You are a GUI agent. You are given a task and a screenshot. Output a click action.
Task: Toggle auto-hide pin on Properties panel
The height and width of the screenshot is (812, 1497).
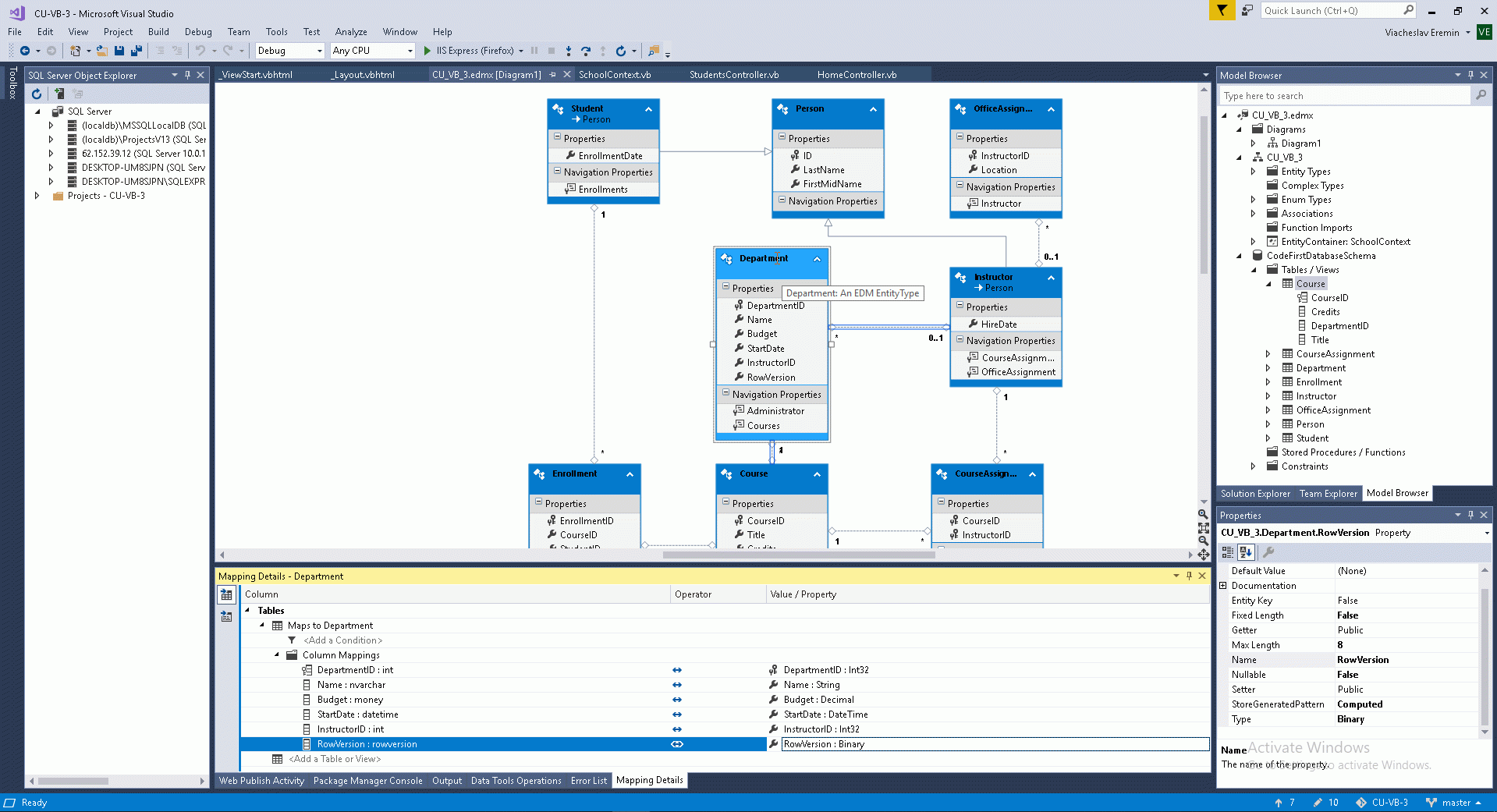click(x=1470, y=515)
